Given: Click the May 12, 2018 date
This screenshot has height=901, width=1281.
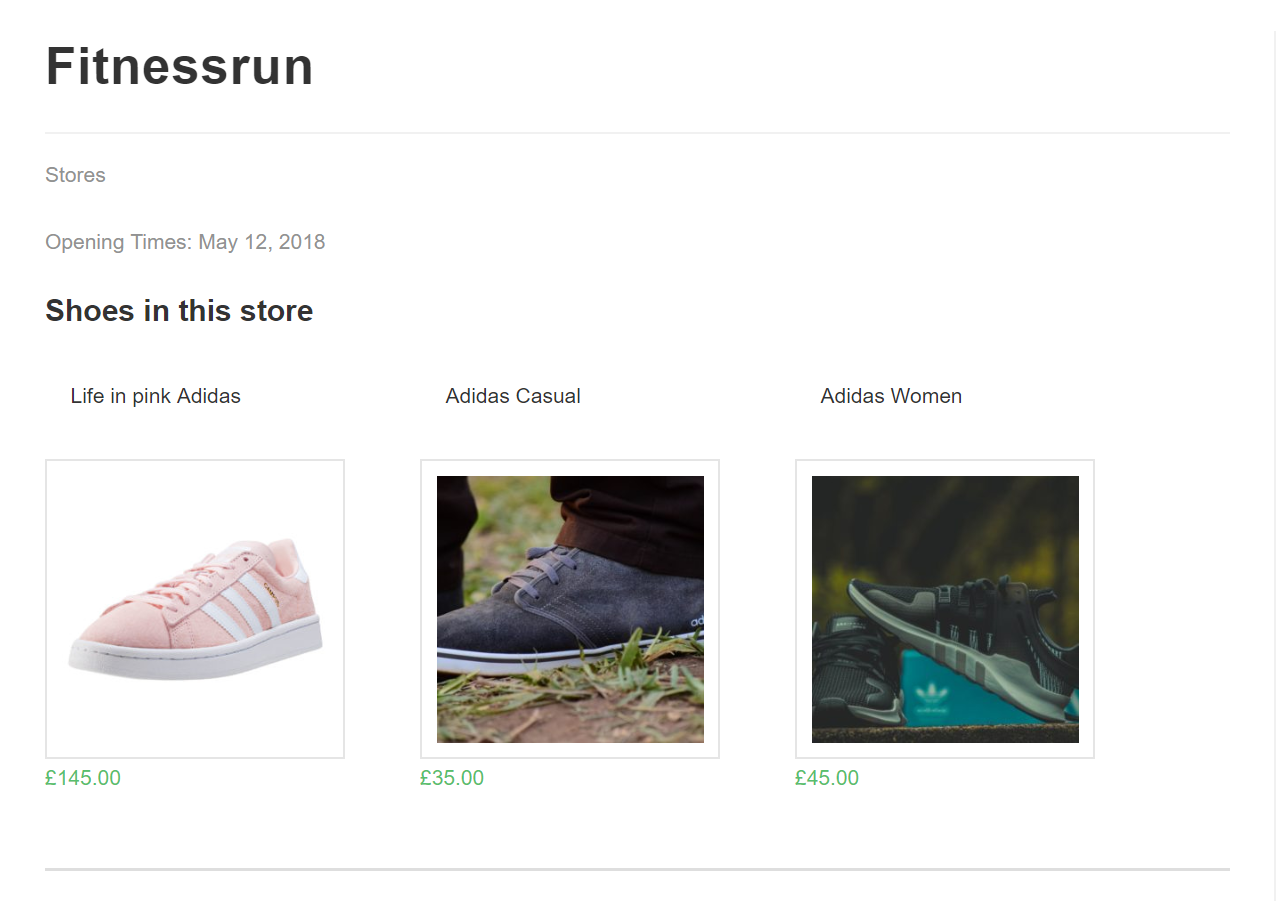Looking at the screenshot, I should pos(262,242).
